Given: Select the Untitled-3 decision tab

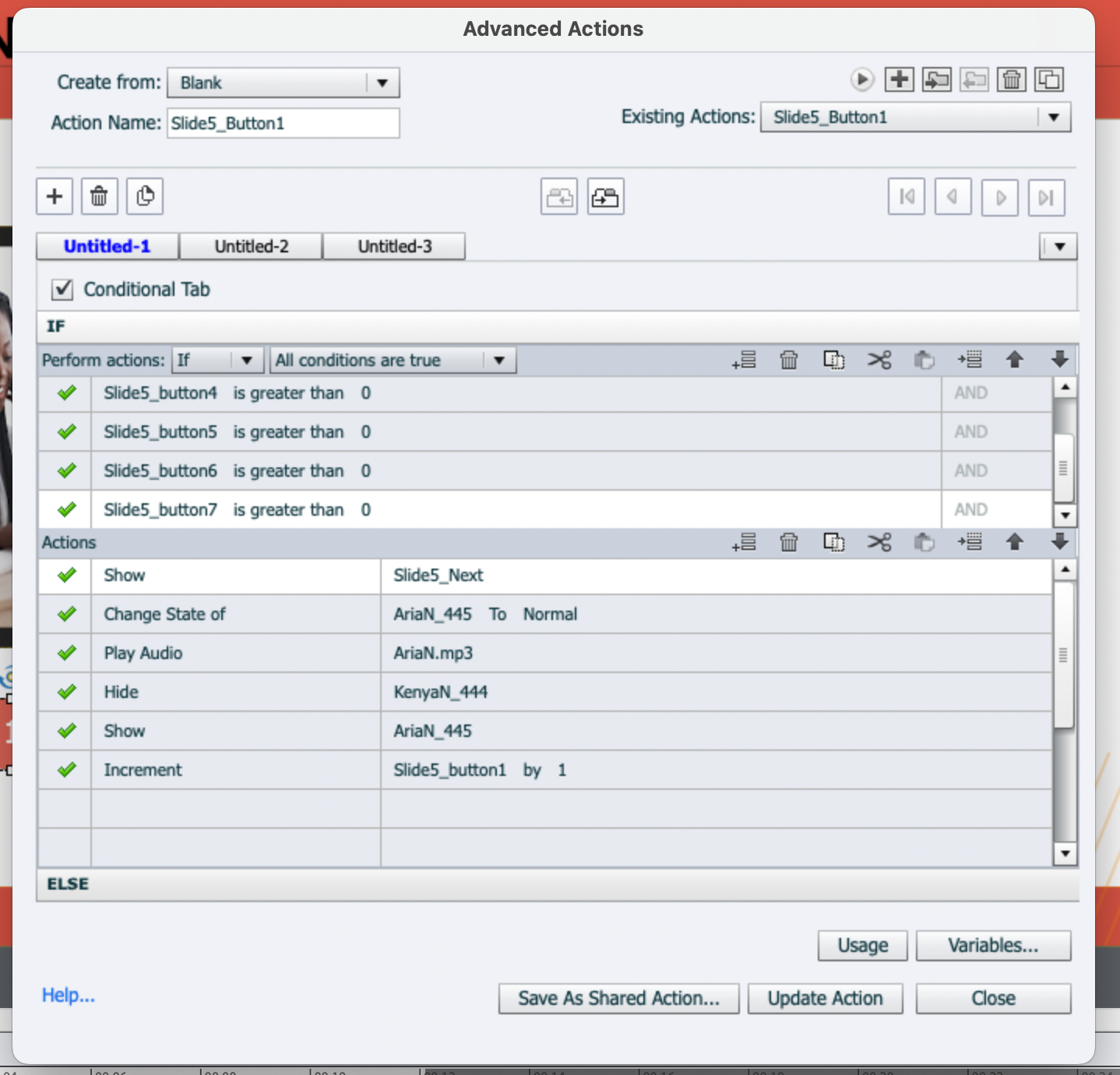Looking at the screenshot, I should coord(394,246).
